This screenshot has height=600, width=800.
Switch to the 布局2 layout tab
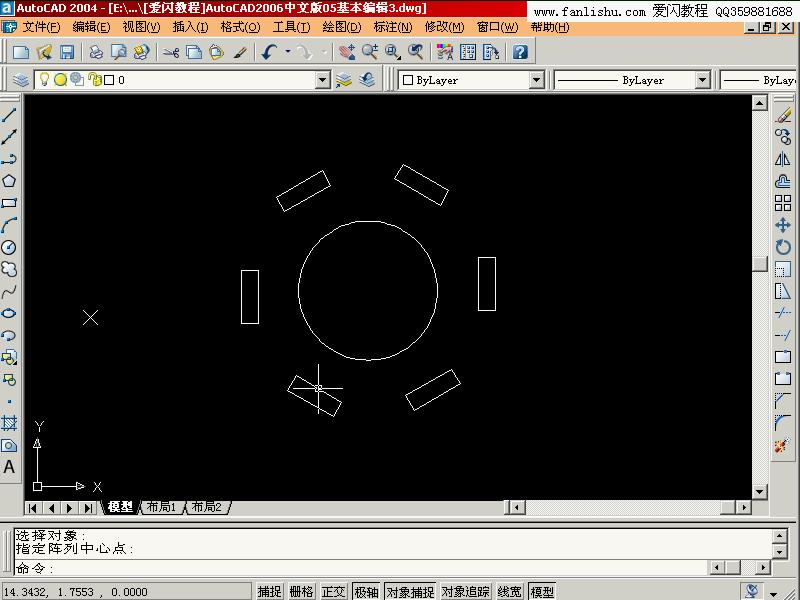coord(207,507)
